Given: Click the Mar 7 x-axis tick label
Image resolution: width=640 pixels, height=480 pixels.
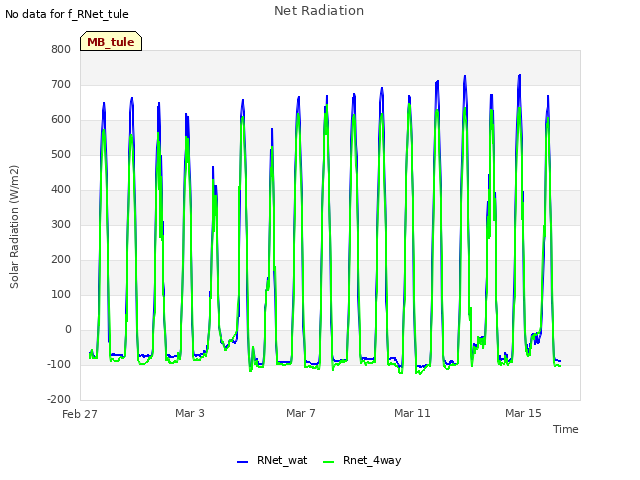Looking at the screenshot, I should [301, 413].
